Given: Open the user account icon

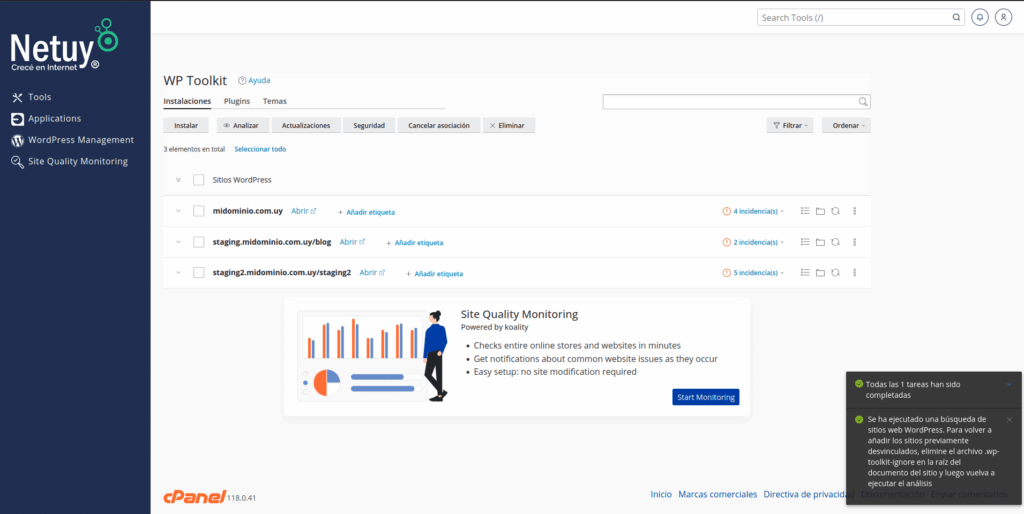Looking at the screenshot, I should (x=1003, y=18).
